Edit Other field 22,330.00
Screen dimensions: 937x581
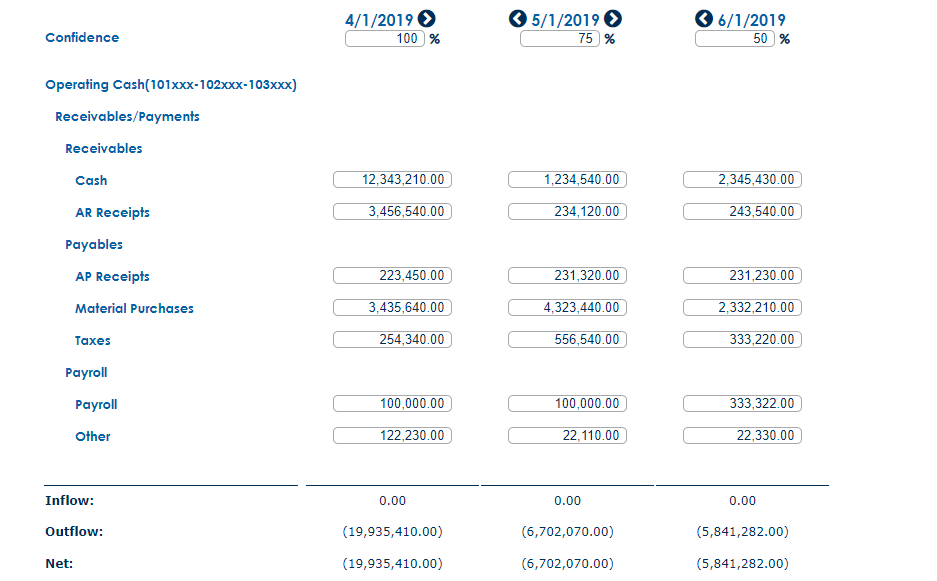point(743,436)
